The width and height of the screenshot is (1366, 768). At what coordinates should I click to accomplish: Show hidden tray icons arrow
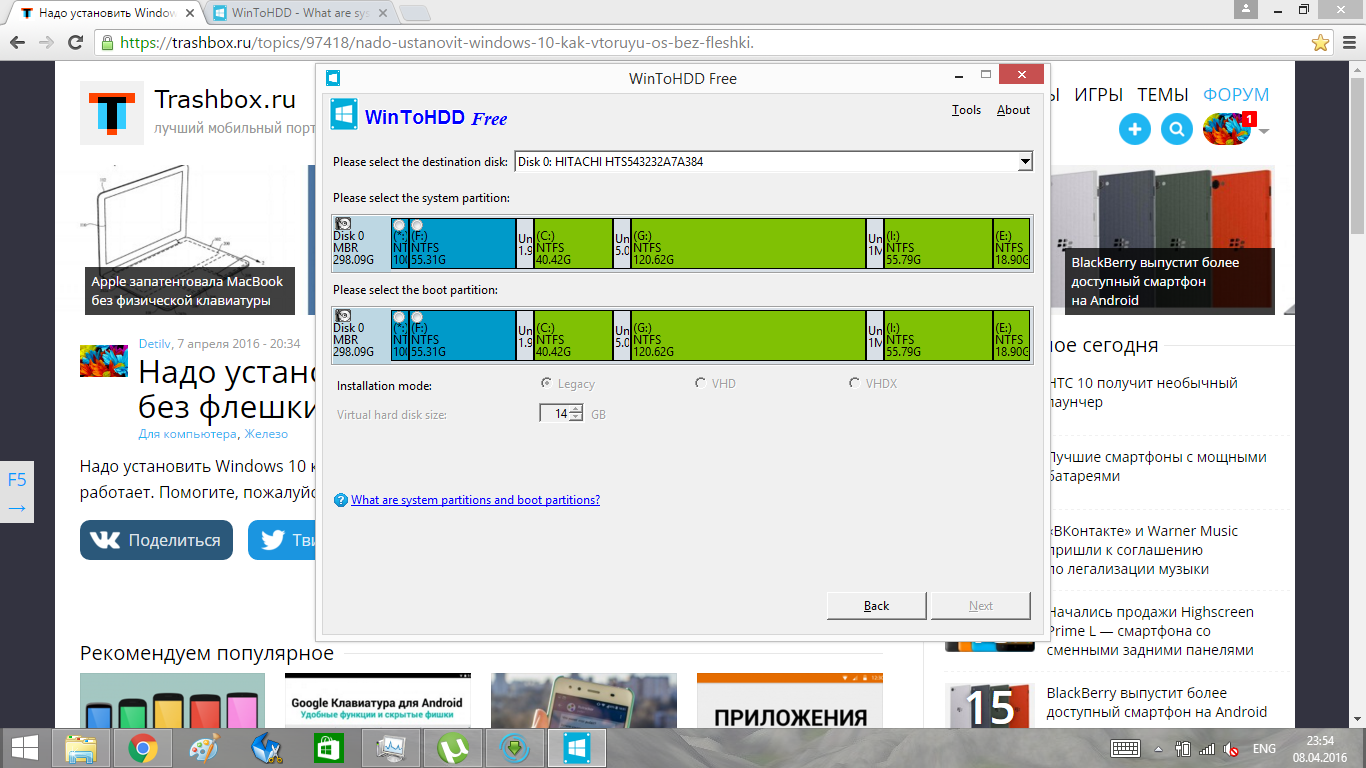pyautogui.click(x=1159, y=749)
